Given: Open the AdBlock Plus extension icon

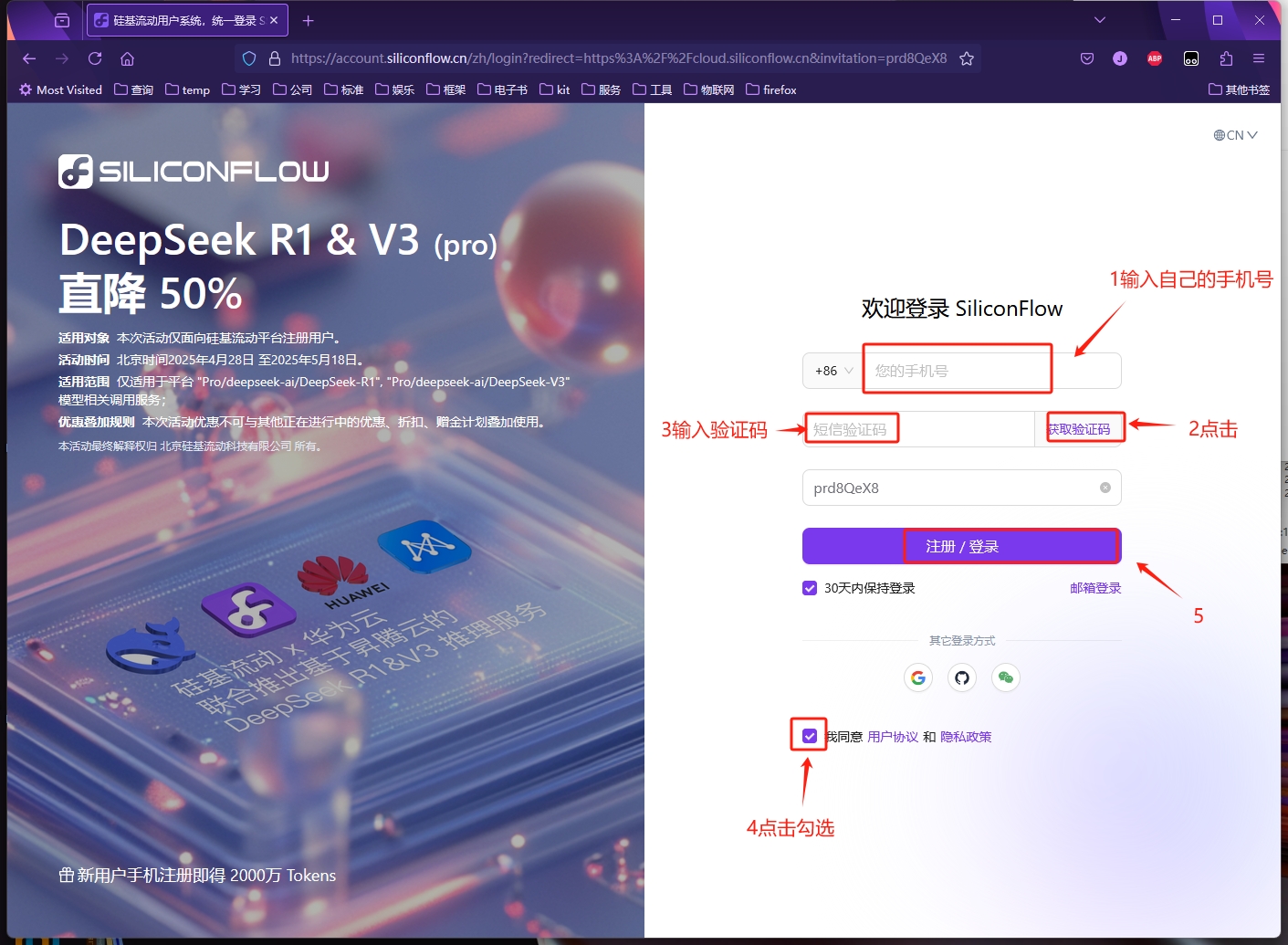Looking at the screenshot, I should (1155, 58).
